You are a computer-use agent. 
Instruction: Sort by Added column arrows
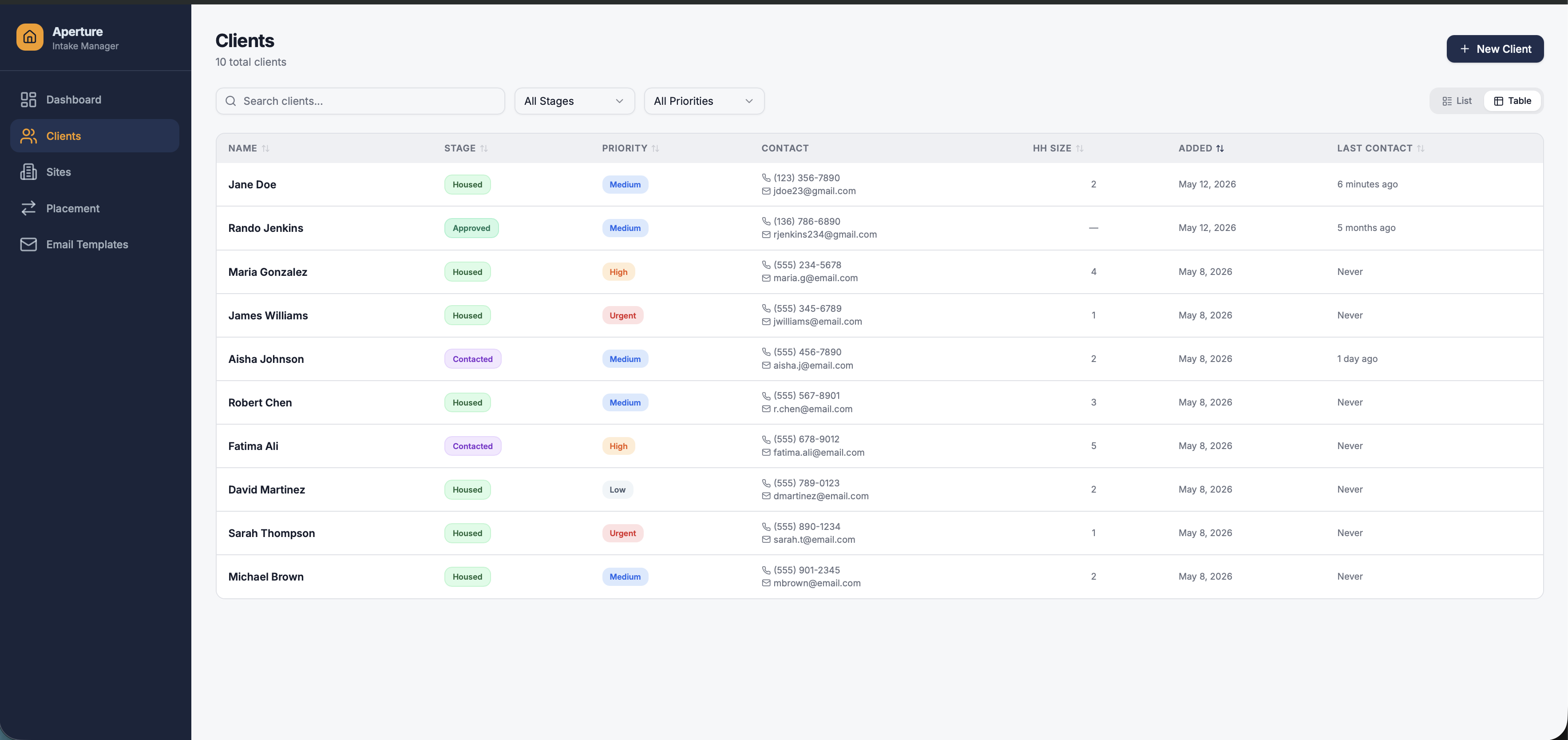(x=1220, y=149)
